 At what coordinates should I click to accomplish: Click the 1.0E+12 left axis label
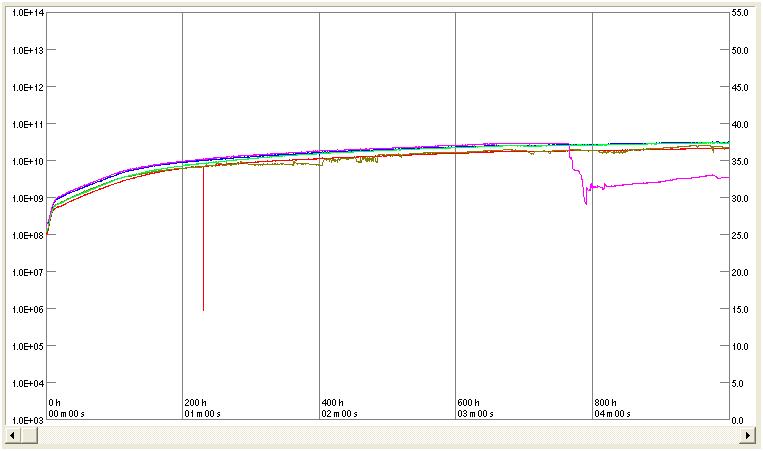click(28, 87)
